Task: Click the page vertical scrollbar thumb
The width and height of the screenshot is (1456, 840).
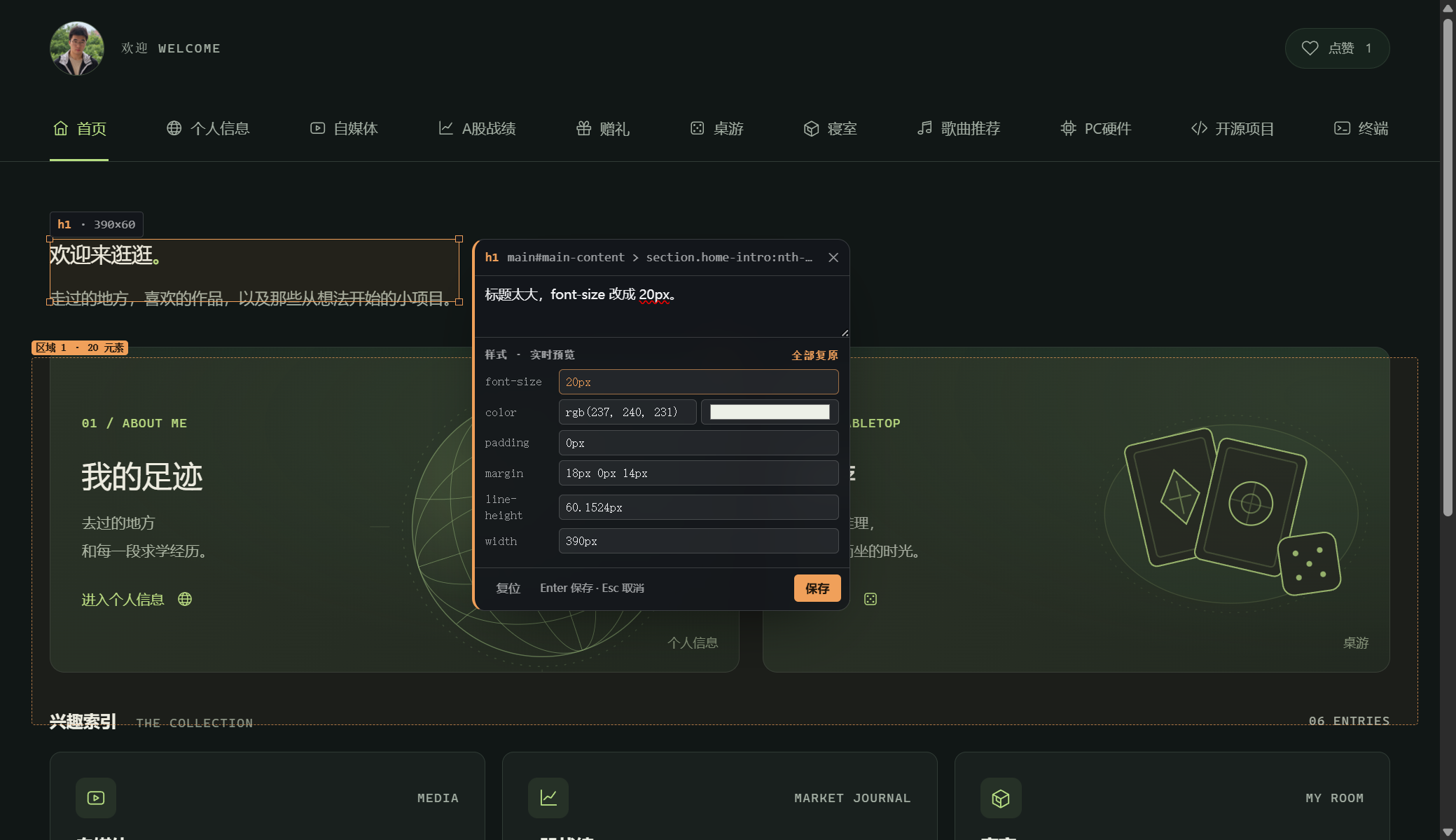Action: tap(1448, 266)
